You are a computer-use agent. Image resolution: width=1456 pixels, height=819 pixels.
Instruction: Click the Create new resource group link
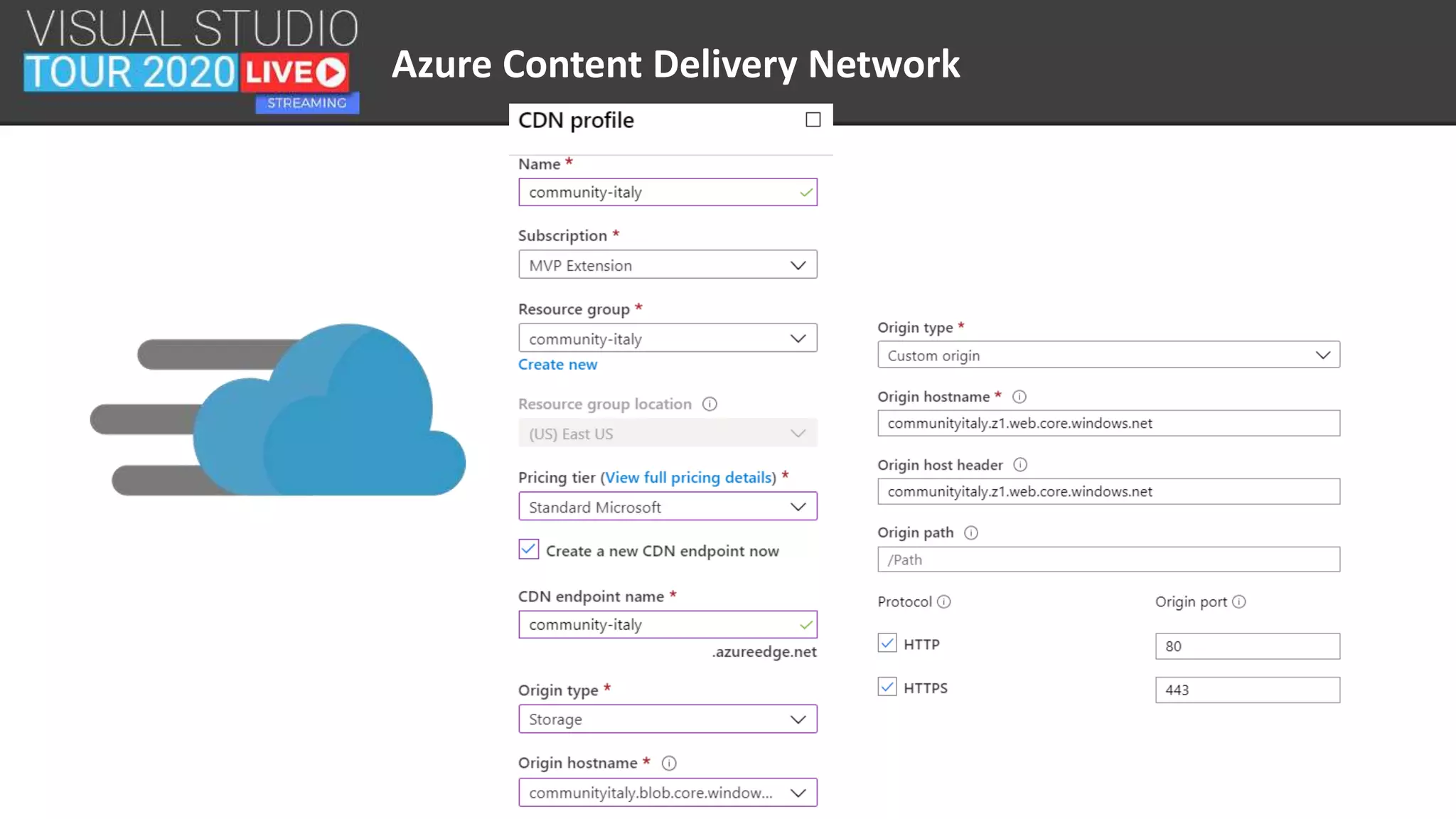pos(557,365)
